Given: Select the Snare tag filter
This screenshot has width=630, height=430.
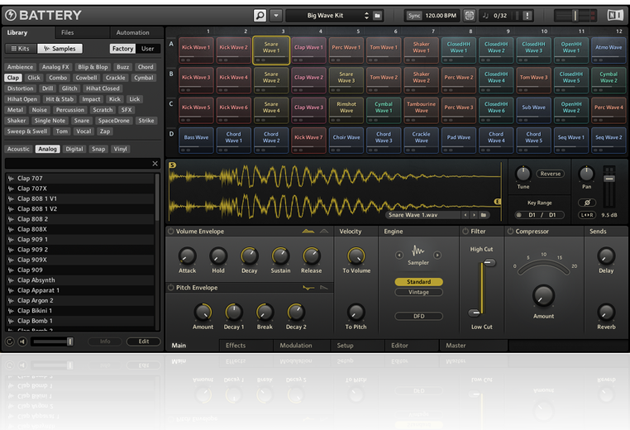Looking at the screenshot, I should 82,121.
